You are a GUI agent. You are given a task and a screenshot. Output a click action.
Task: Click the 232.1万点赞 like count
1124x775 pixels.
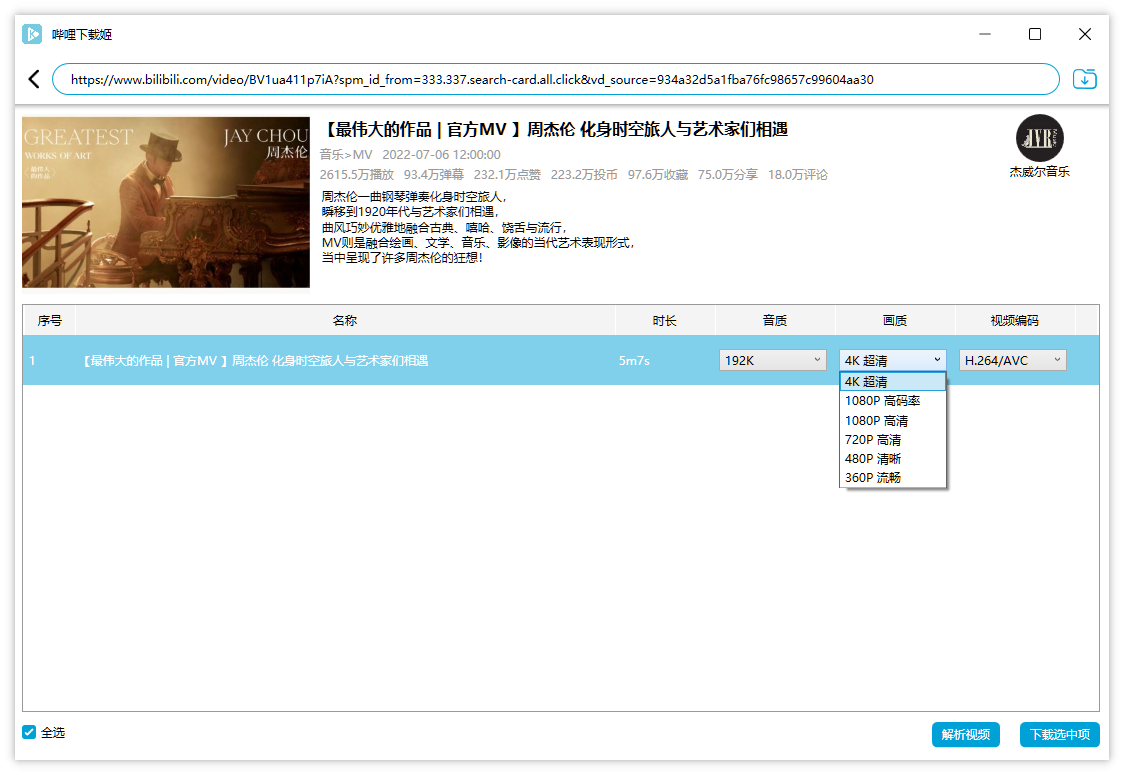coord(507,174)
